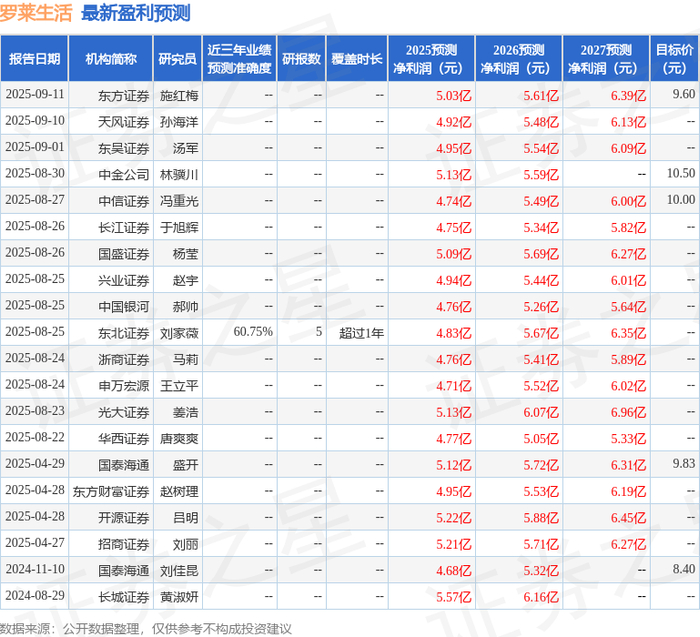Click analyst name 于旭辉

click(179, 227)
